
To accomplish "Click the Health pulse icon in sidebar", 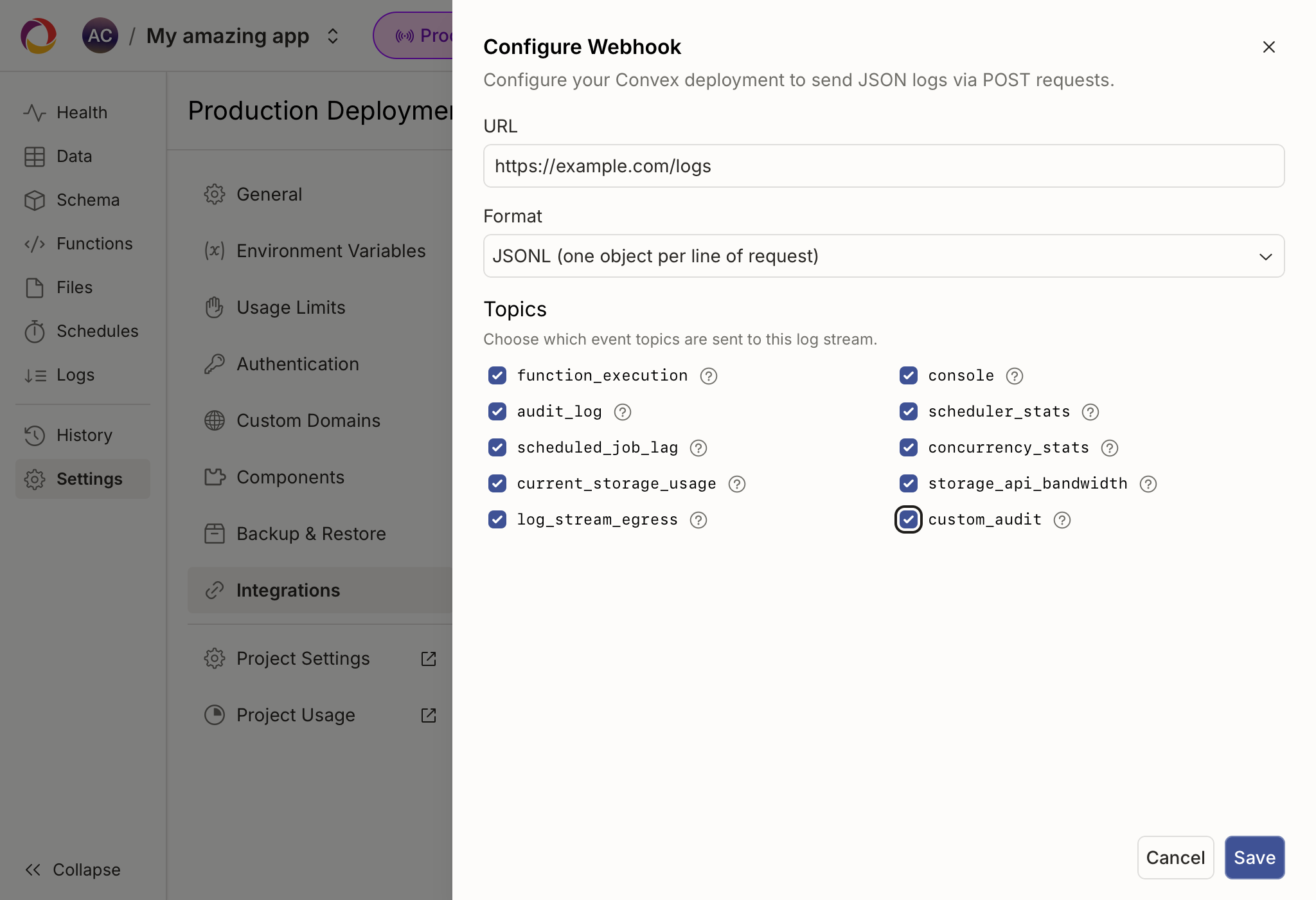I will (x=35, y=113).
